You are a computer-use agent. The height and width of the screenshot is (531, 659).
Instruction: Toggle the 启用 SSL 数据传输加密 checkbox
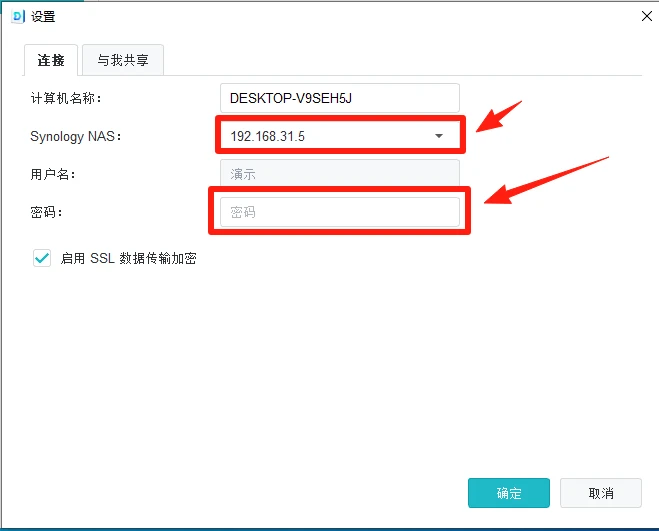(42, 258)
